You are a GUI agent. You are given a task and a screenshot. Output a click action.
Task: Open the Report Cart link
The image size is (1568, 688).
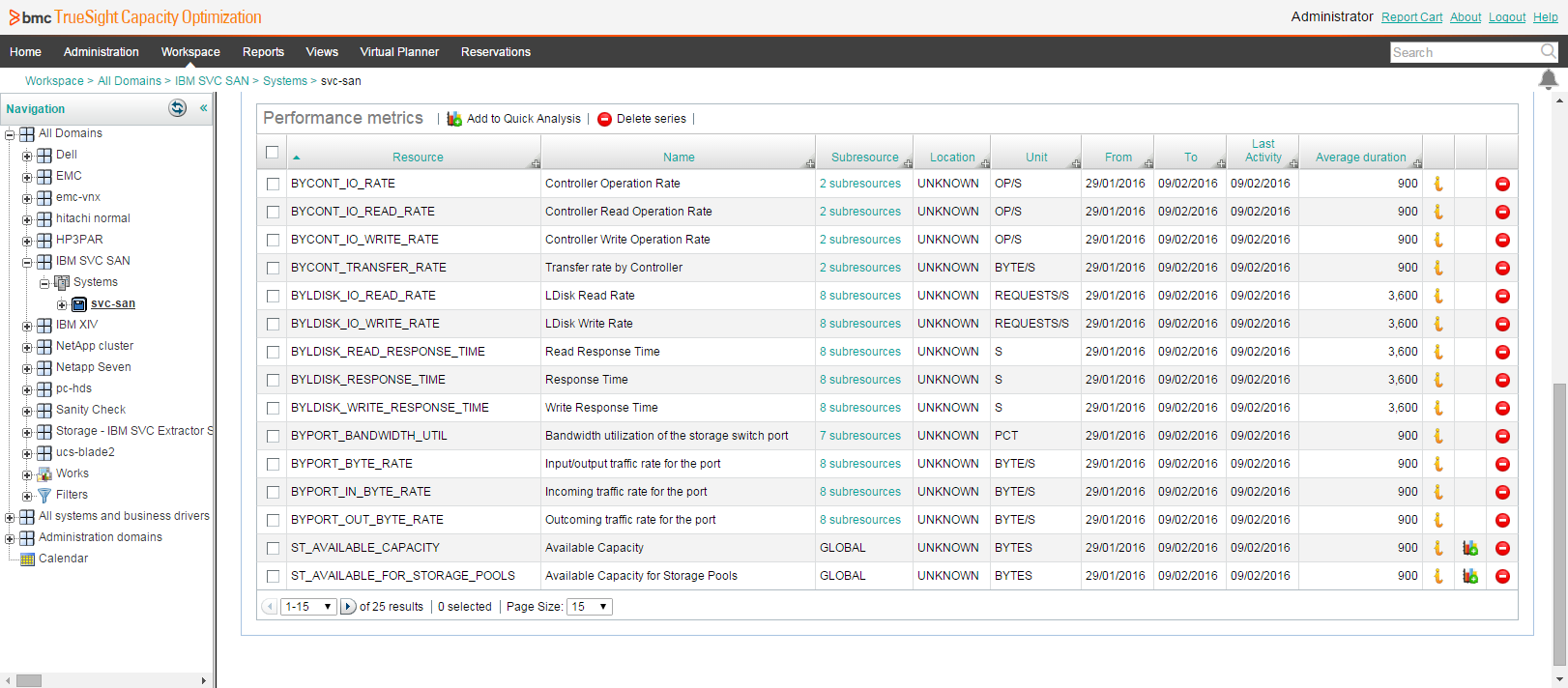pos(1411,17)
